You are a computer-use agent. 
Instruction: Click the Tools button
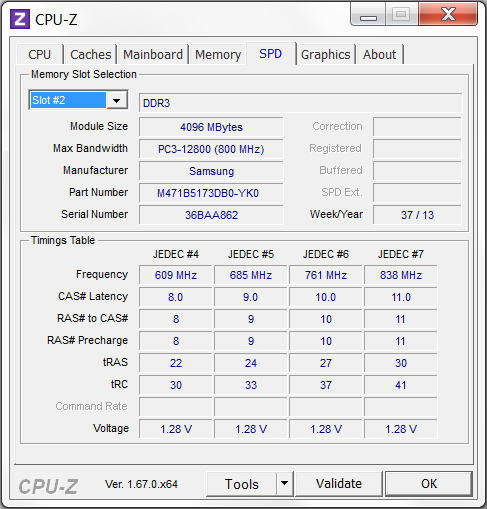pyautogui.click(x=242, y=484)
